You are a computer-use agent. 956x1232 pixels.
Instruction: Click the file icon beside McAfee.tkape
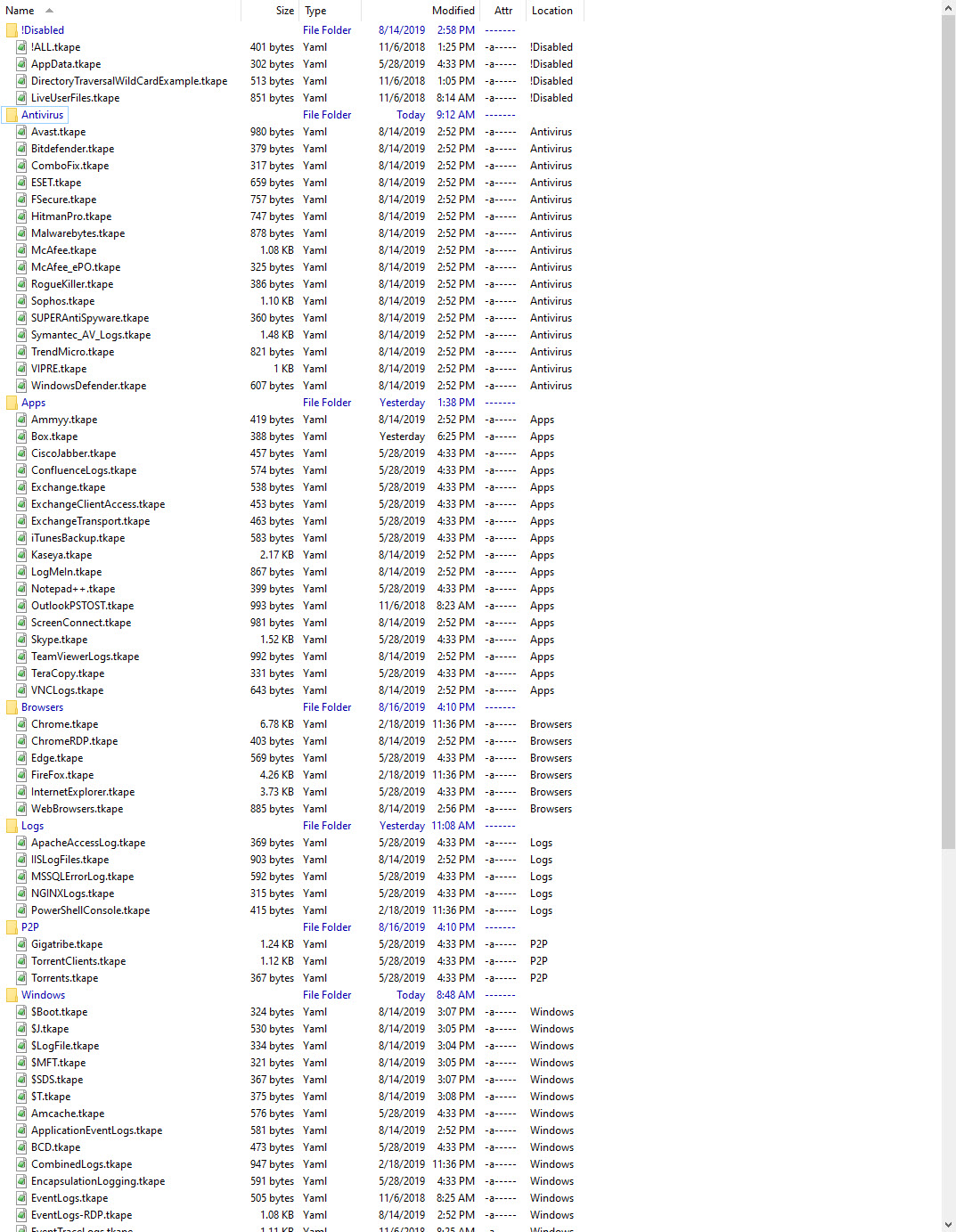pyautogui.click(x=21, y=250)
